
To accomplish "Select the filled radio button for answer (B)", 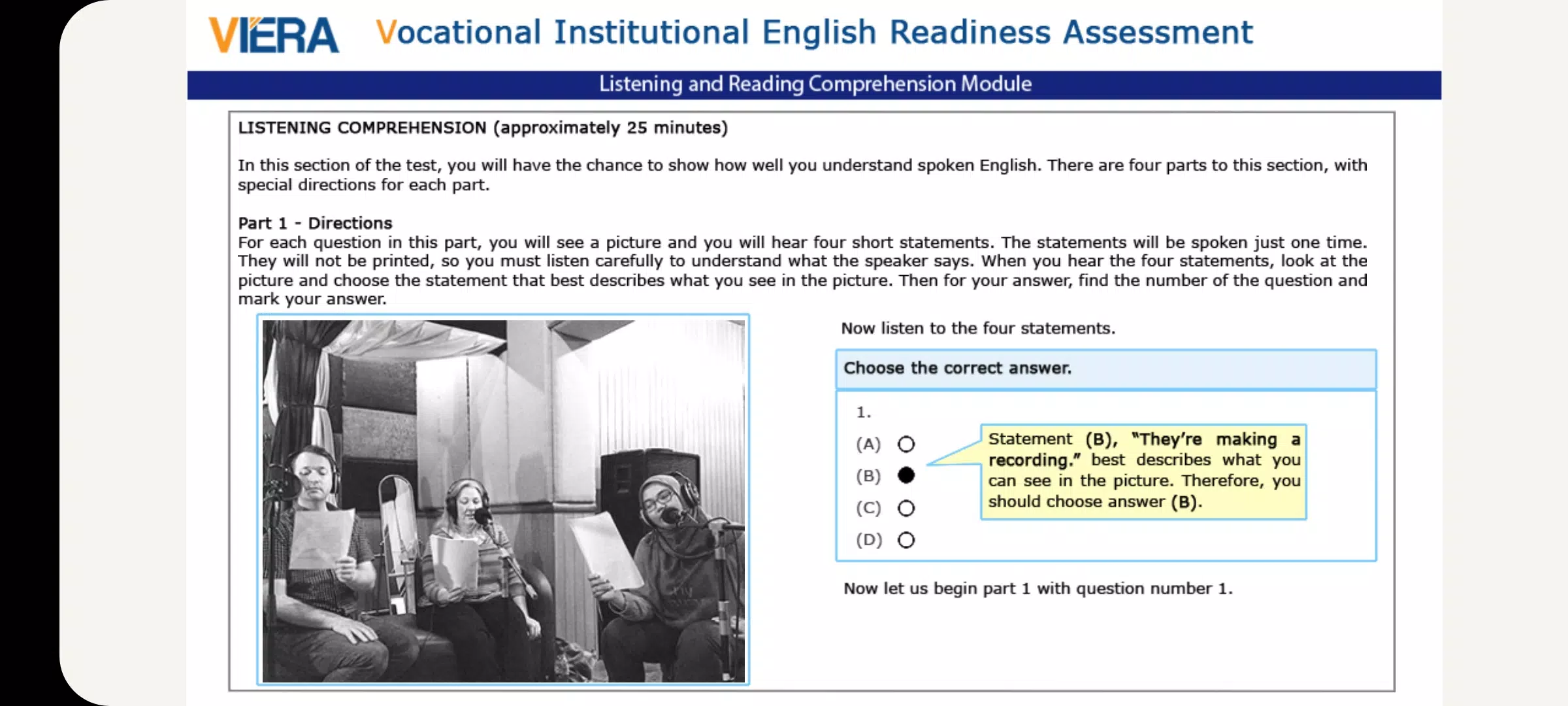I will tap(906, 475).
